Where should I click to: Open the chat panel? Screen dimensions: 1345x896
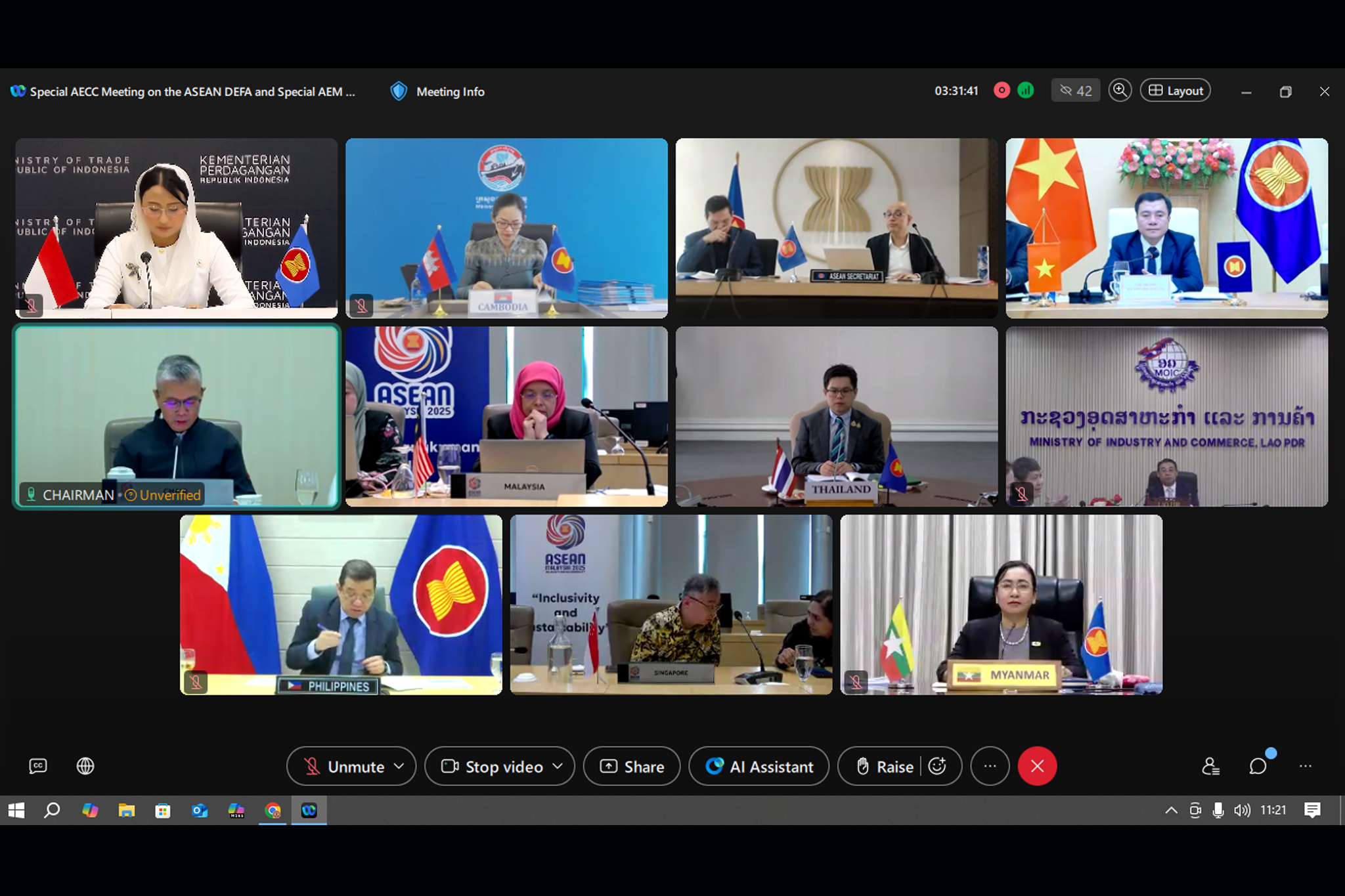coord(1258,766)
